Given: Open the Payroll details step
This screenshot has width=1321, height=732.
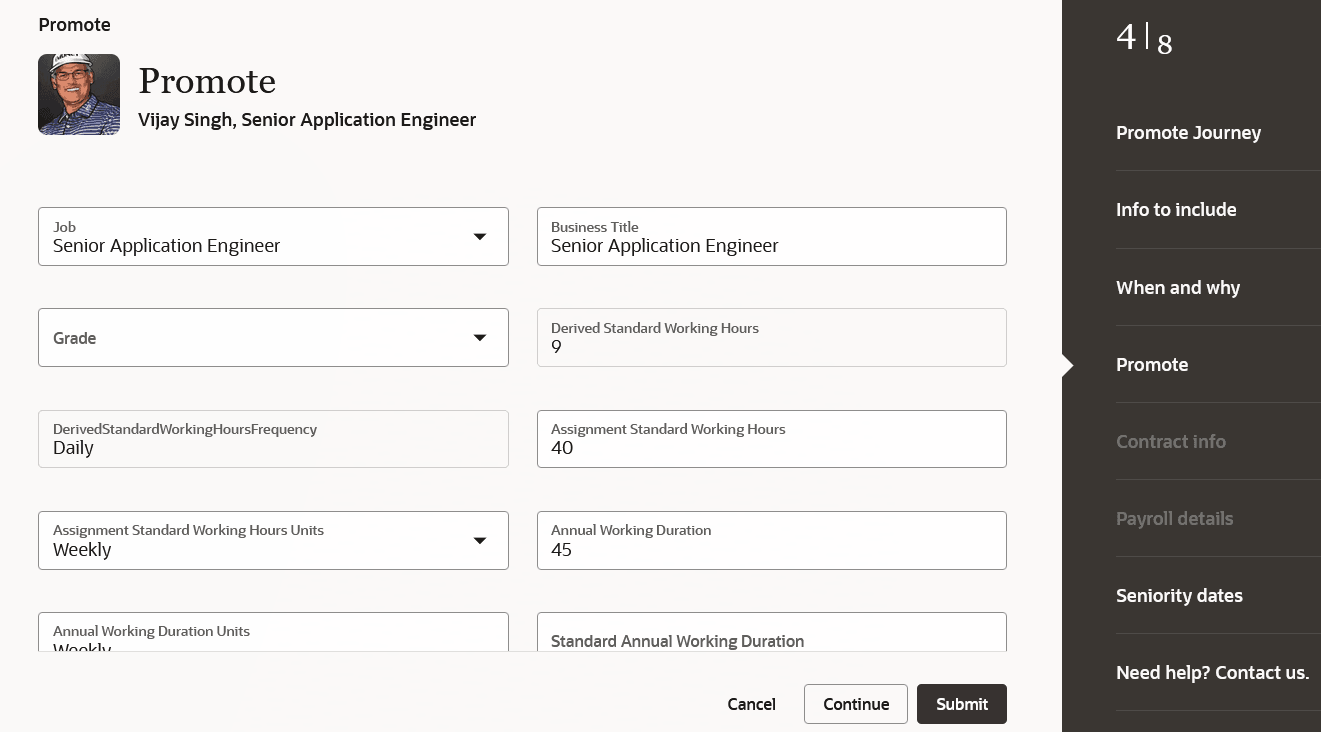Looking at the screenshot, I should (x=1174, y=519).
